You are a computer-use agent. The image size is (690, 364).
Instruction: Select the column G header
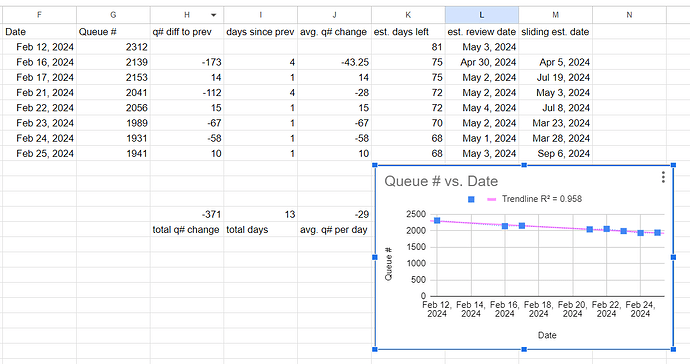113,15
